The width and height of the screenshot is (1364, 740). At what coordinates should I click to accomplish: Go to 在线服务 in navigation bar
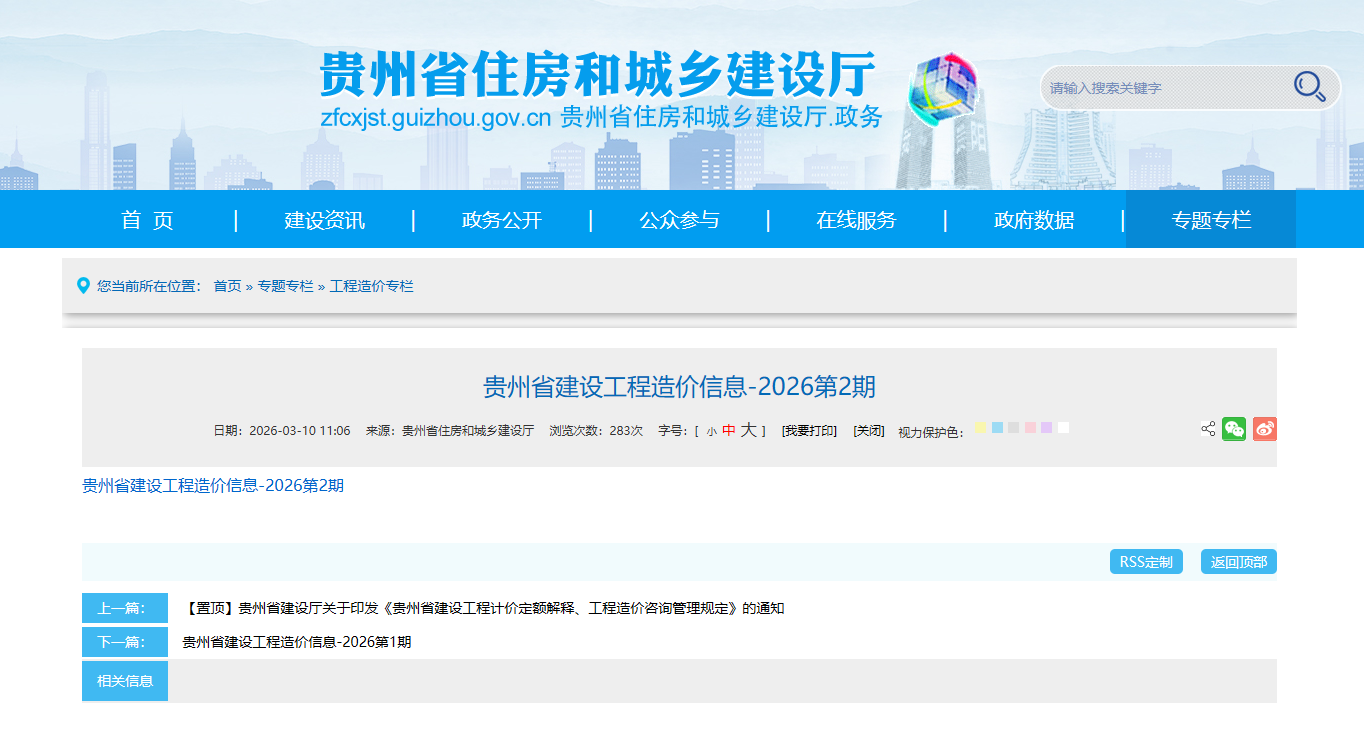856,220
